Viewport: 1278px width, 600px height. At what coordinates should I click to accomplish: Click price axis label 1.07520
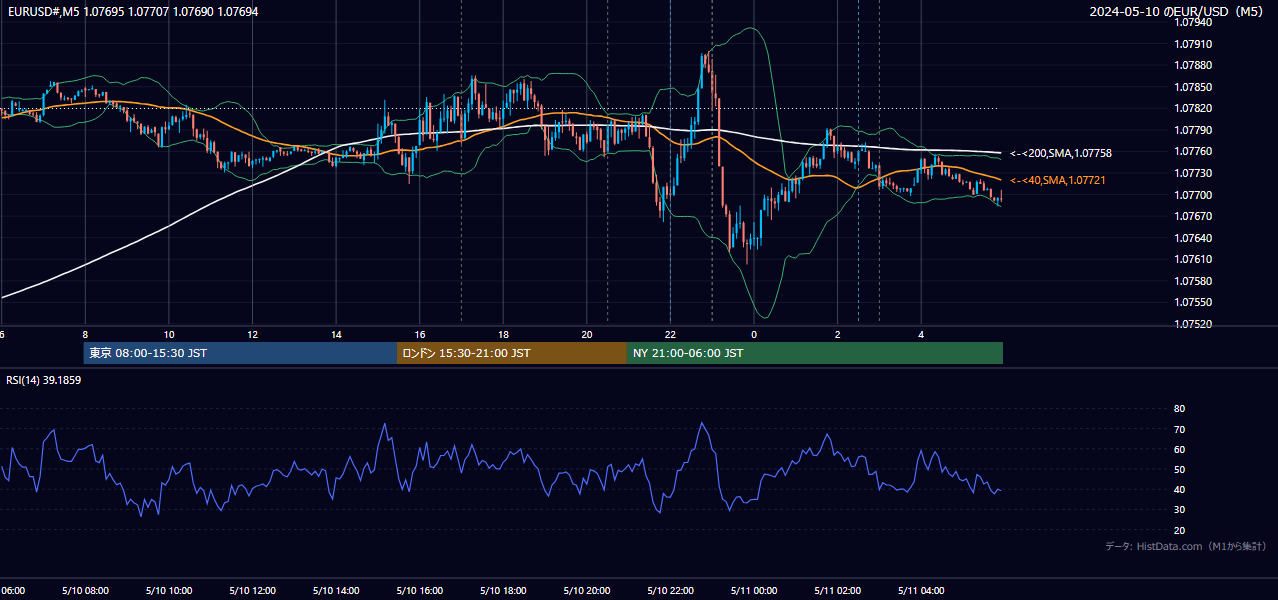tap(1193, 324)
